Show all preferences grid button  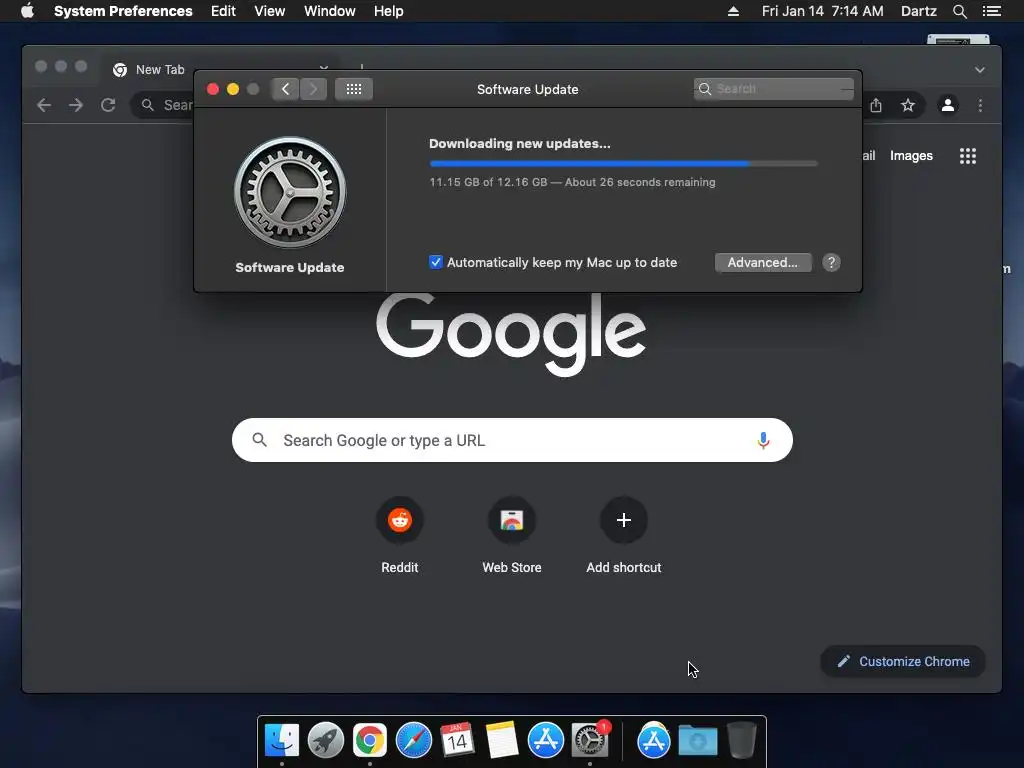coord(354,89)
